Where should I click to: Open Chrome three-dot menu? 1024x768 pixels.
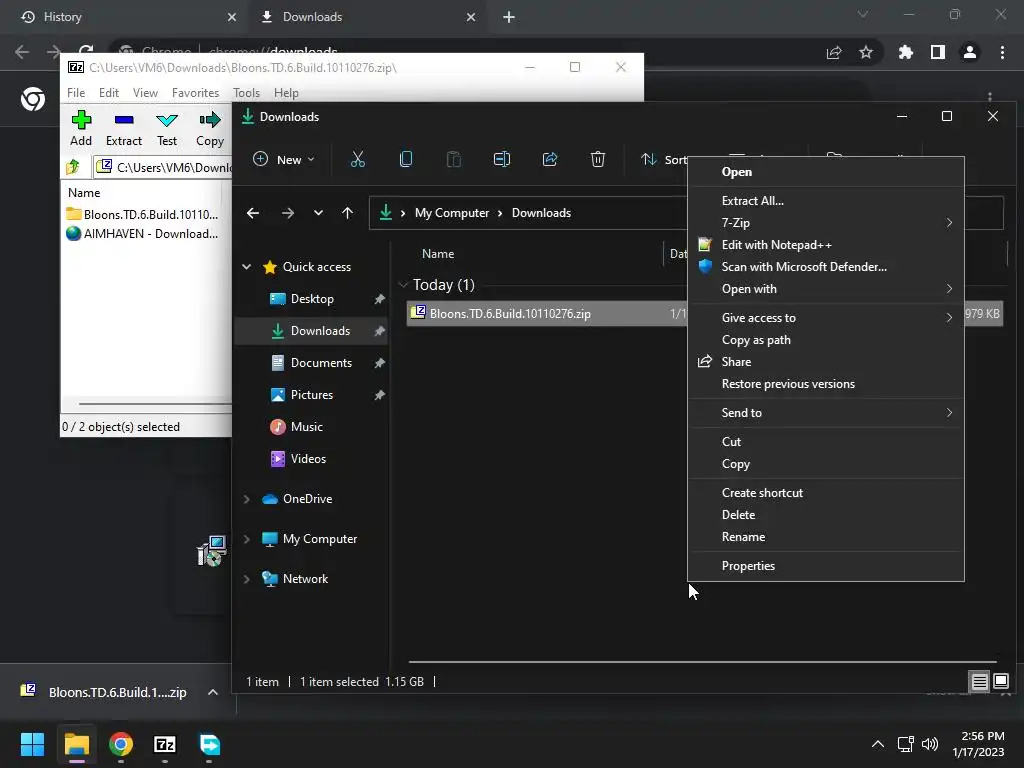coord(1002,52)
